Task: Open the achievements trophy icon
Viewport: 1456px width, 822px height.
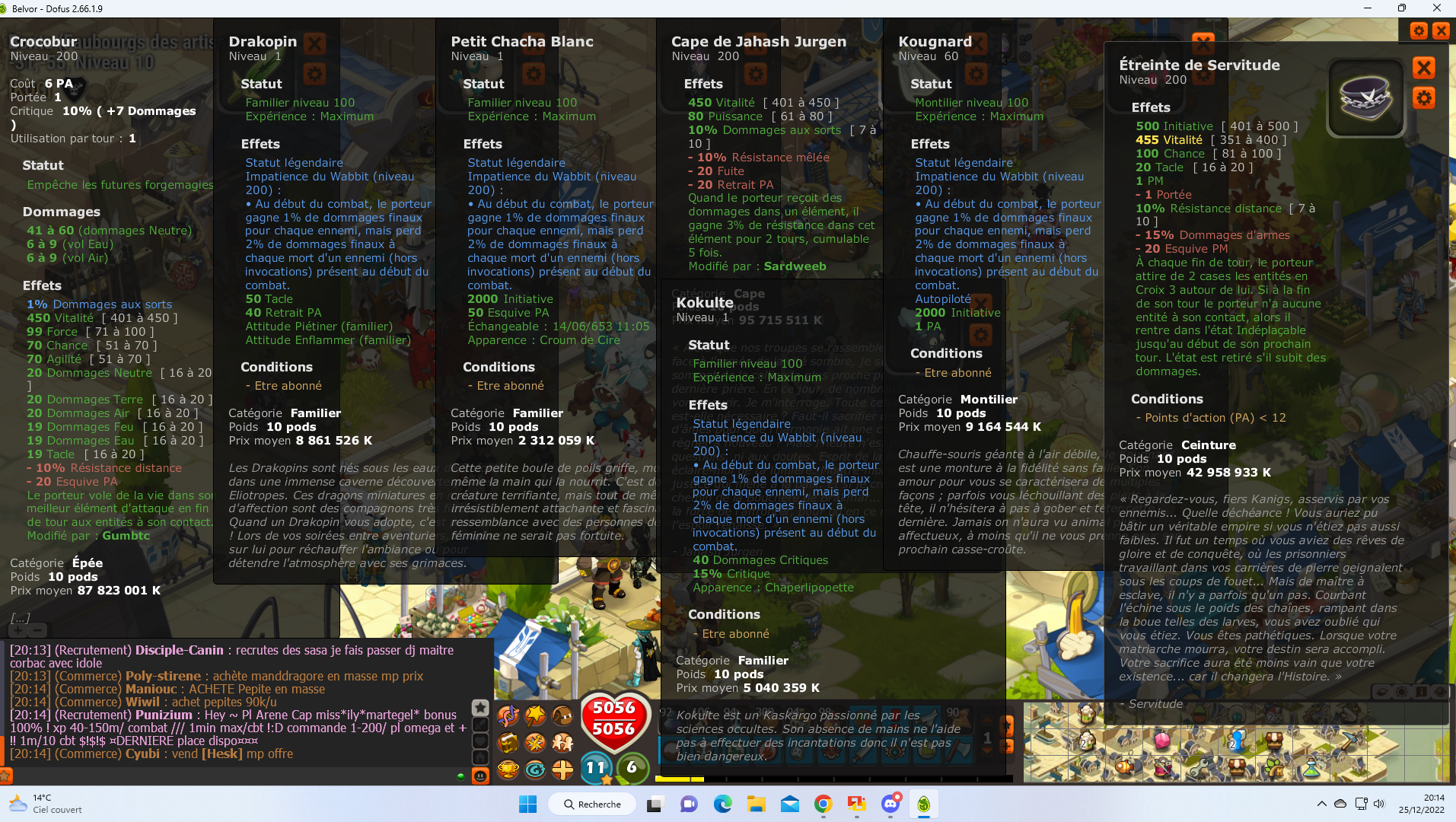Action: (508, 769)
